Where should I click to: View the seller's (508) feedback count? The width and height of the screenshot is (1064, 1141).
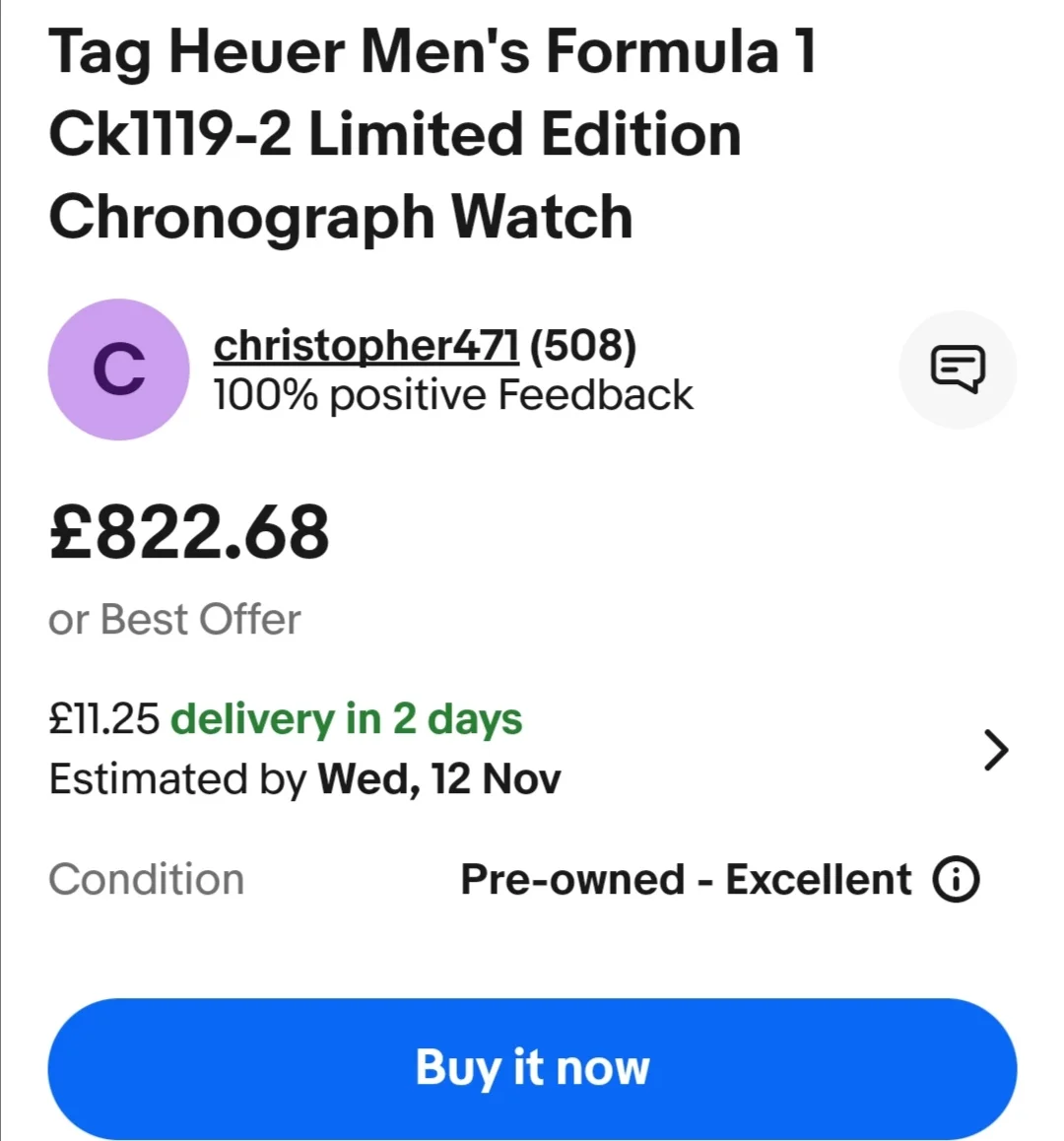coord(583,345)
